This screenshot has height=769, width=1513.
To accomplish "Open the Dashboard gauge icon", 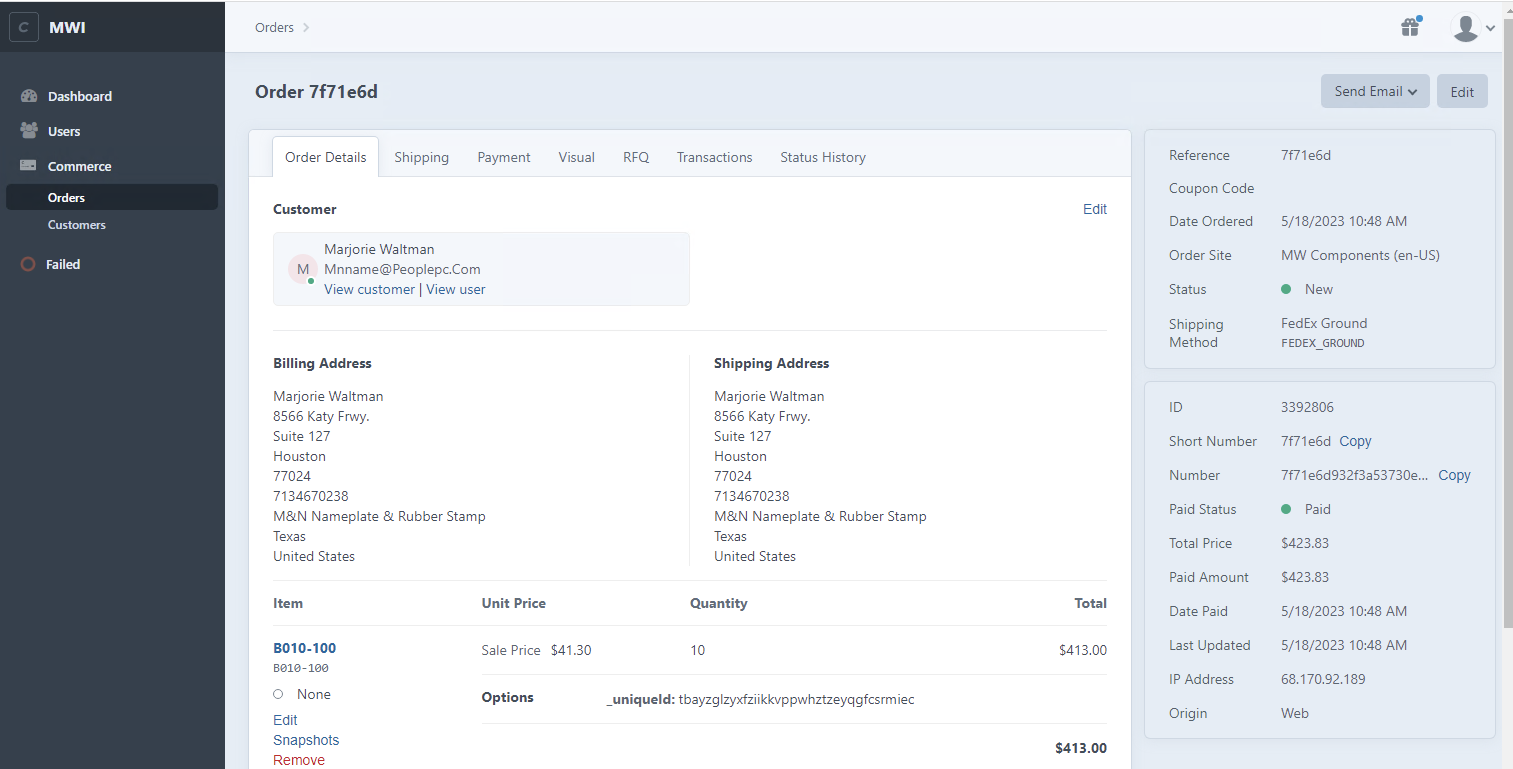I will [x=29, y=96].
